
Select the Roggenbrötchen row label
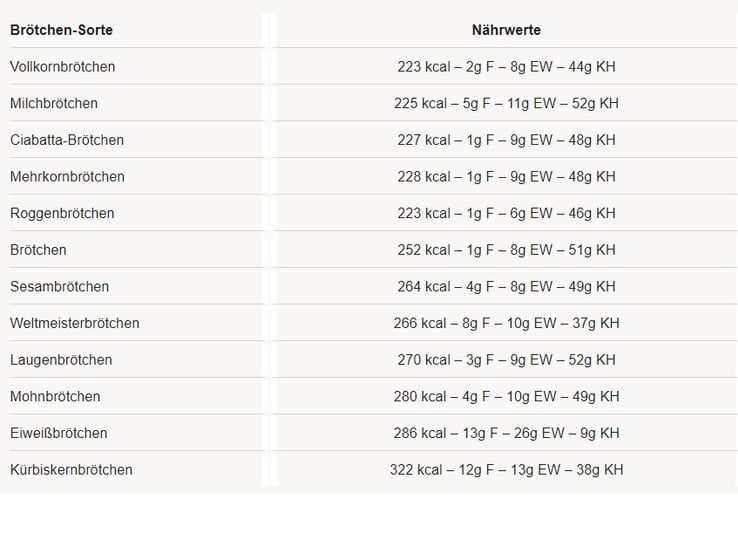(62, 213)
